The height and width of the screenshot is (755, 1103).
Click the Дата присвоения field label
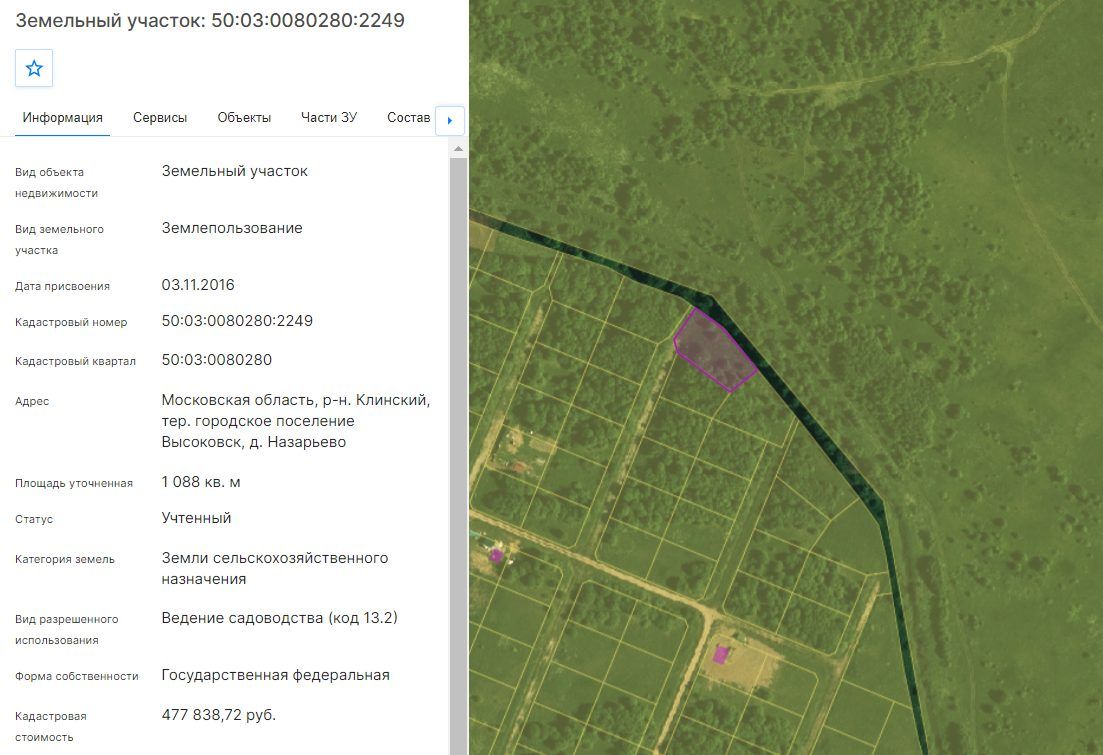pos(63,286)
